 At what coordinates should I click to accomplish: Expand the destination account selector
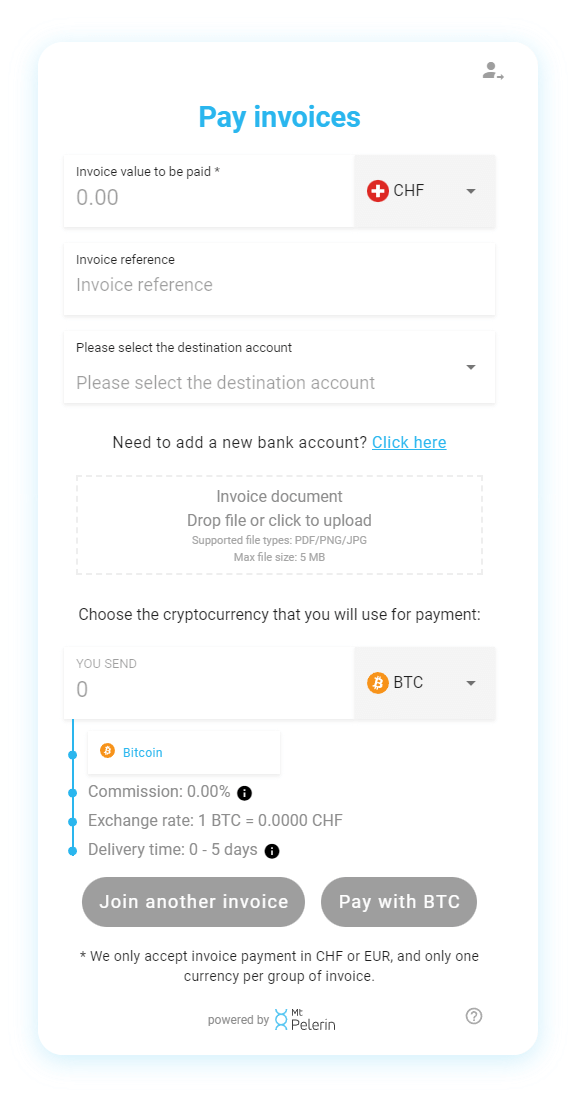[x=470, y=367]
